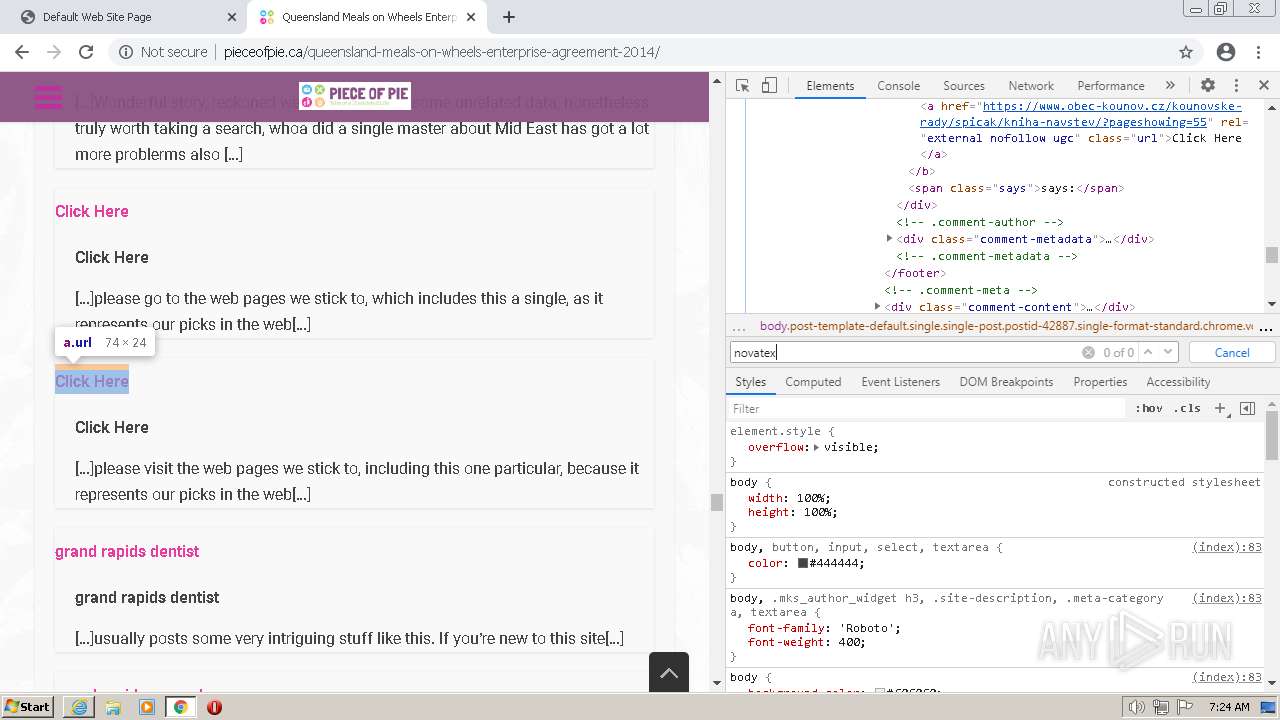Focus the Styles Filter input

(926, 408)
